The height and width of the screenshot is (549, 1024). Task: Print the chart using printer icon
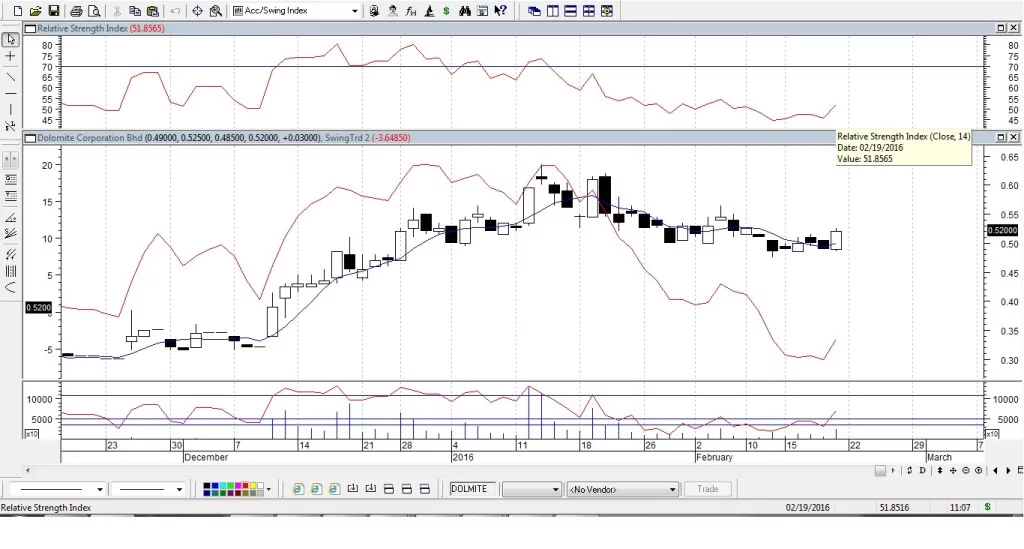(76, 11)
